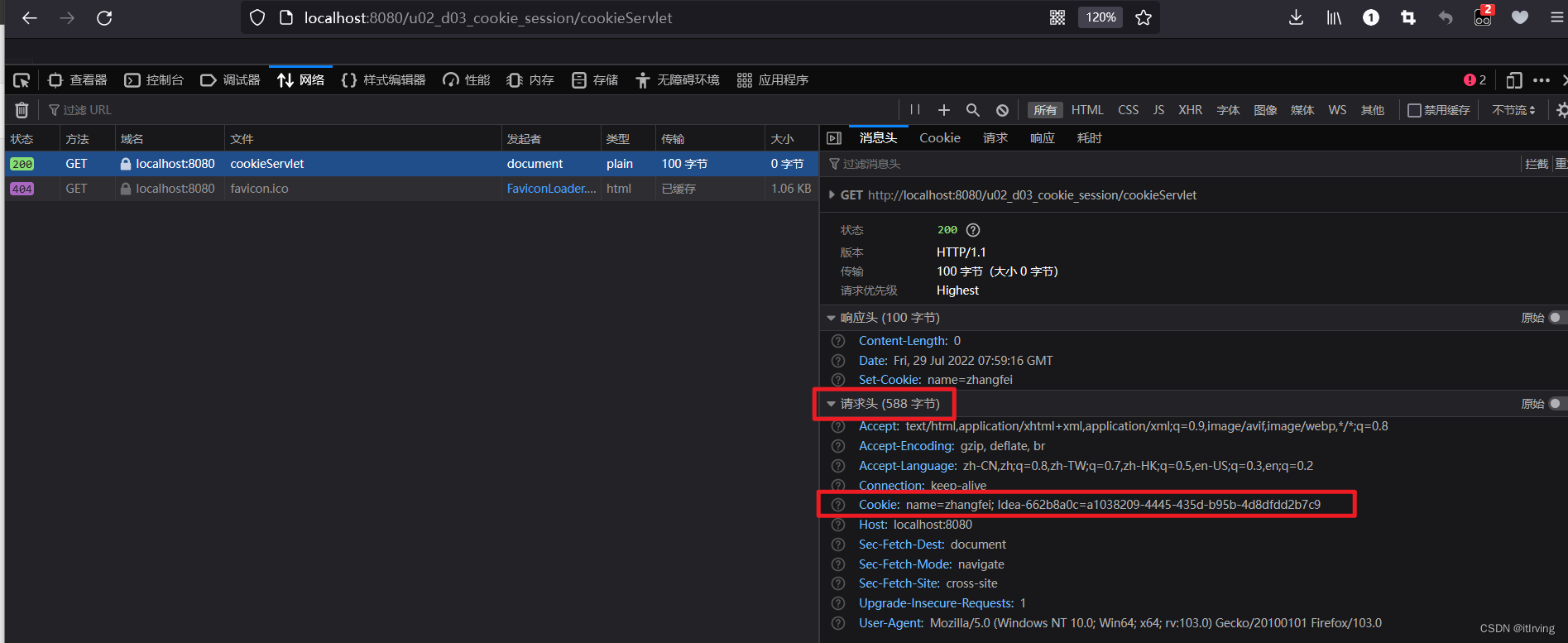
Task: Filter requests by CSS type
Action: pos(1128,110)
